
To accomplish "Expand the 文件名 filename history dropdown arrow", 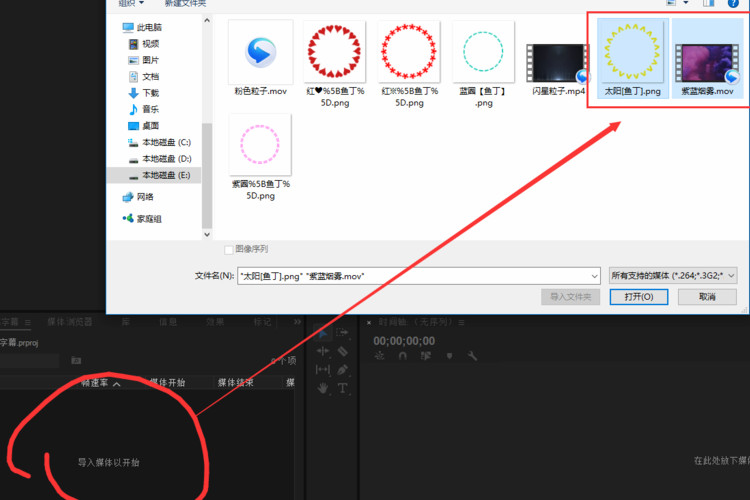I will click(x=596, y=275).
